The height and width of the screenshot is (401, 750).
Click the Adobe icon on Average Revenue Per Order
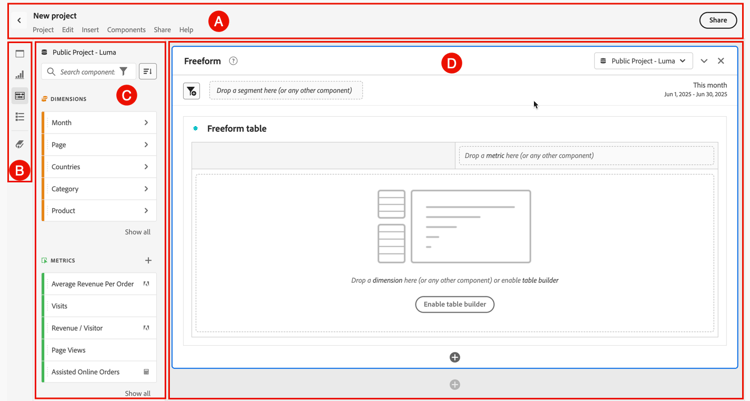point(146,284)
